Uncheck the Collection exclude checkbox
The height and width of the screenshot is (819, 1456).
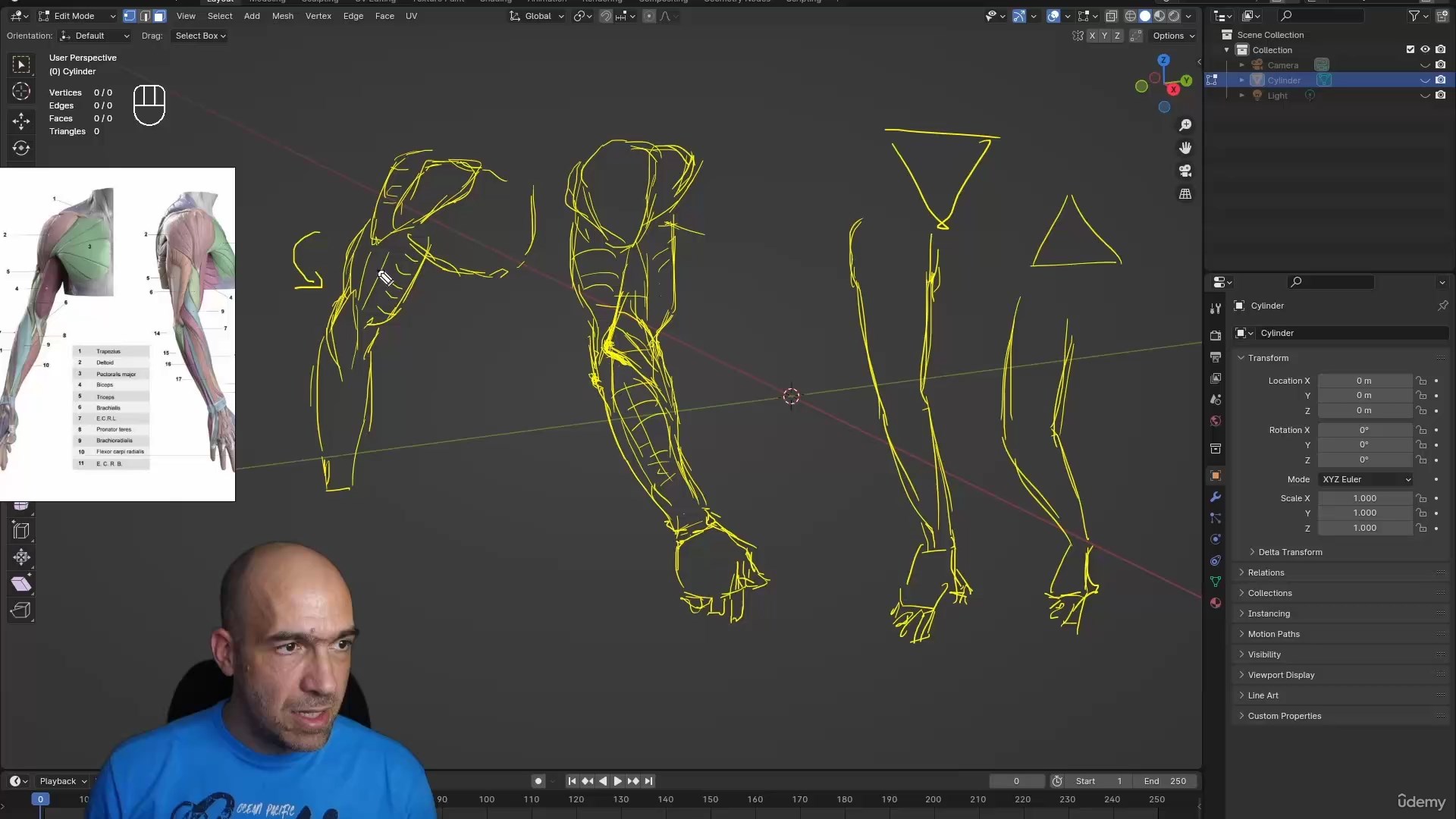[x=1410, y=50]
